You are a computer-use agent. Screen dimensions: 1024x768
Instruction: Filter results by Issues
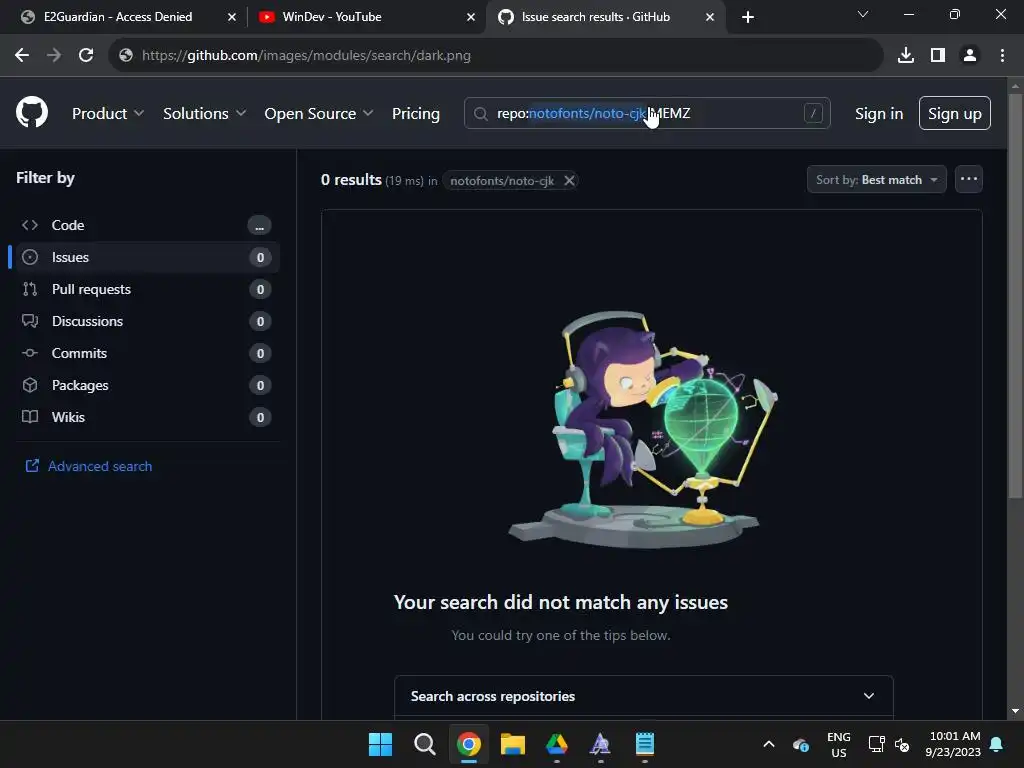click(146, 257)
